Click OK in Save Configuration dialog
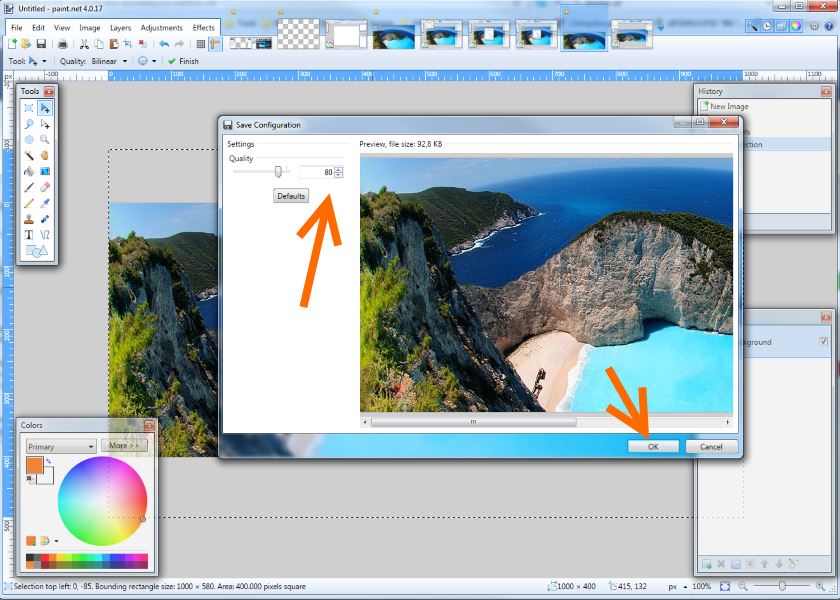 [x=653, y=446]
